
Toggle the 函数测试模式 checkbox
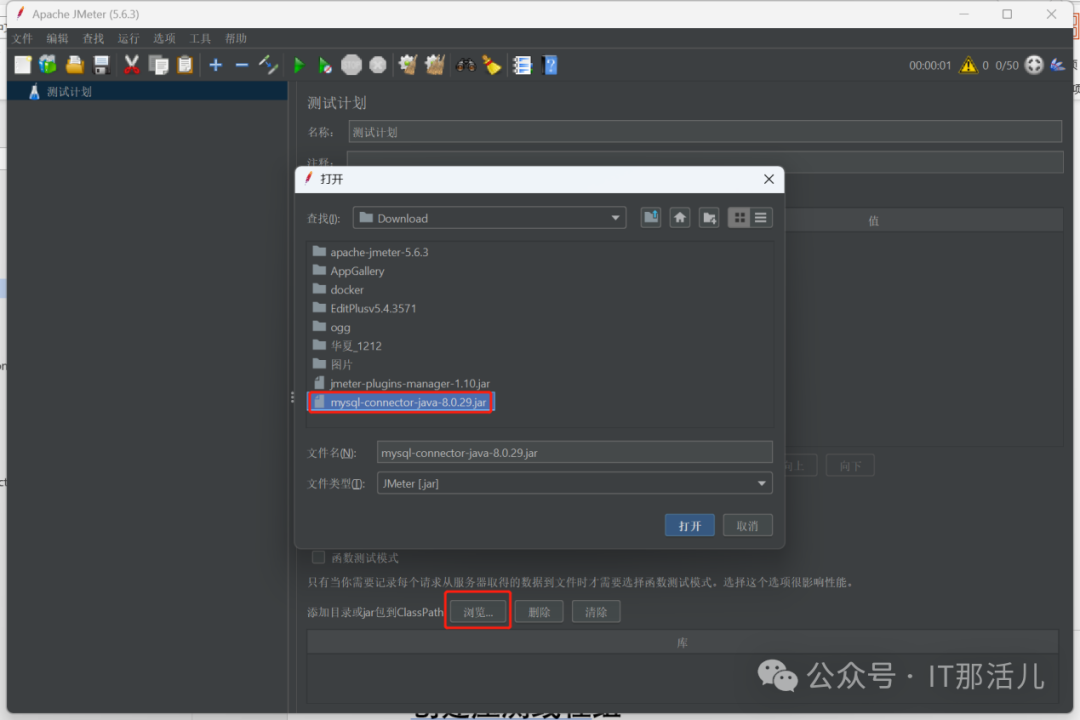click(318, 557)
